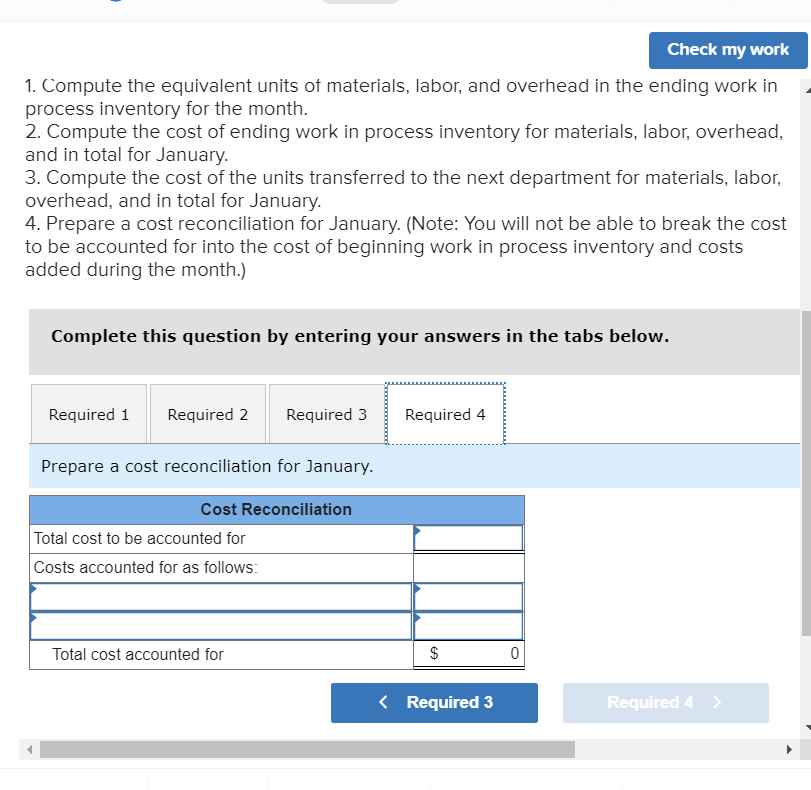Viewport: 811px width, 790px height.
Task: Switch to the Required 1 tab
Action: click(x=88, y=413)
